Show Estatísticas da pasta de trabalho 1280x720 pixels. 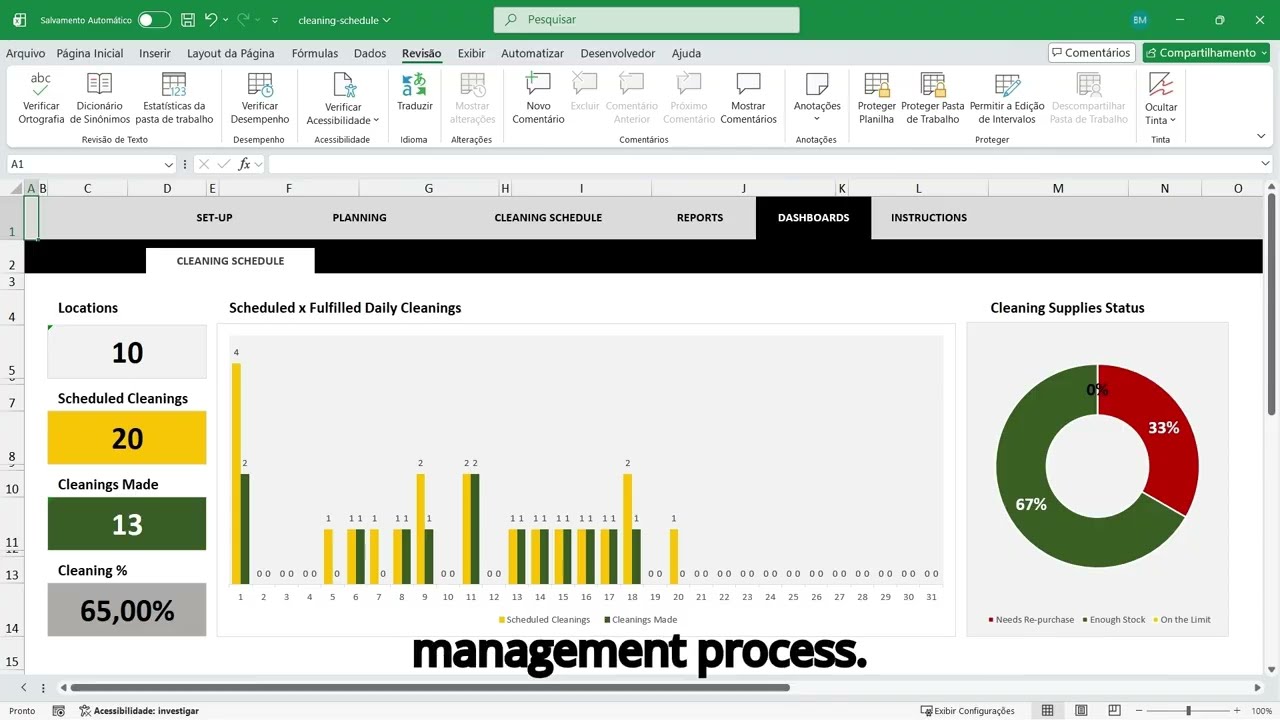[174, 98]
